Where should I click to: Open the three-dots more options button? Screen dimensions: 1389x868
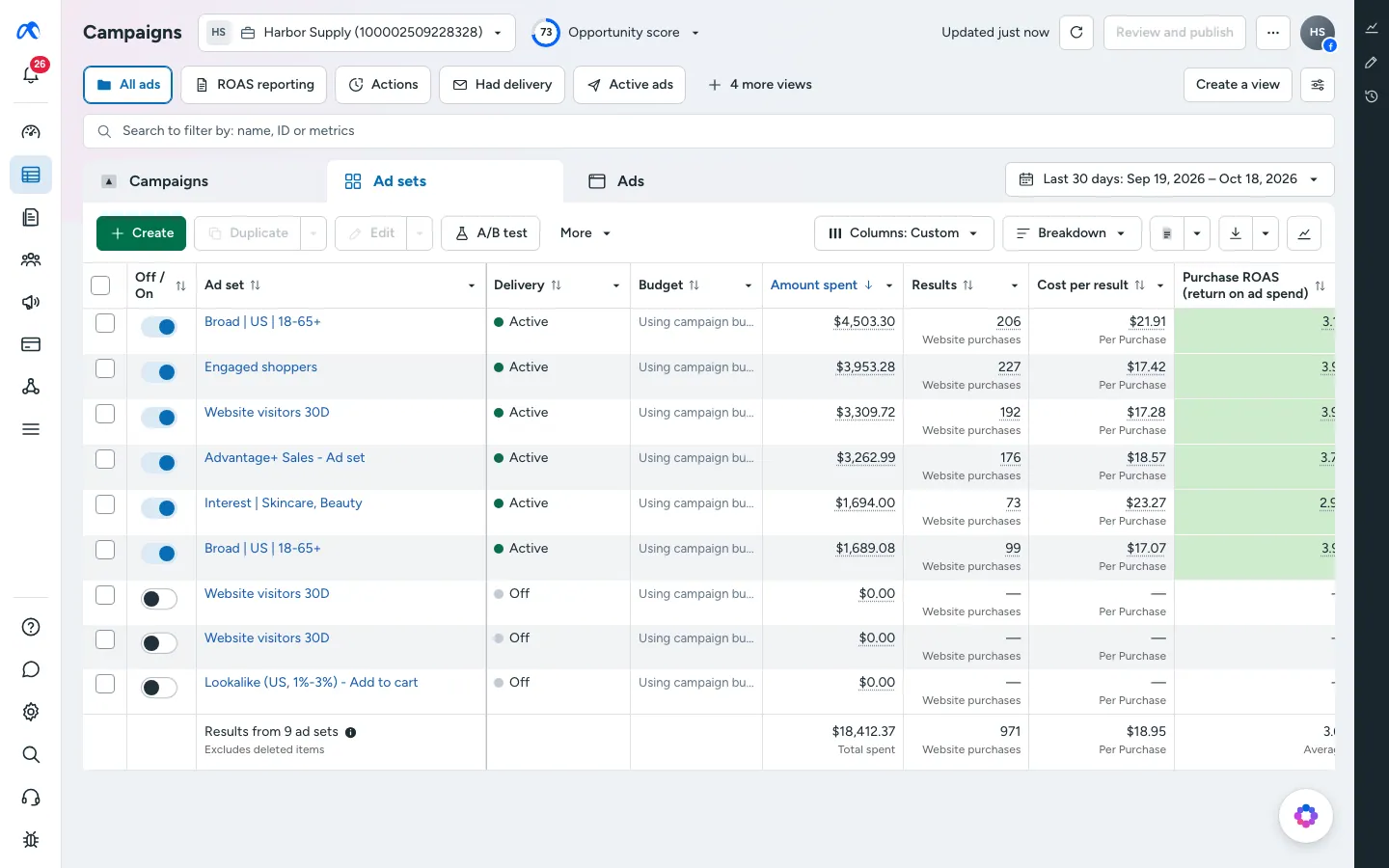pos(1273,32)
